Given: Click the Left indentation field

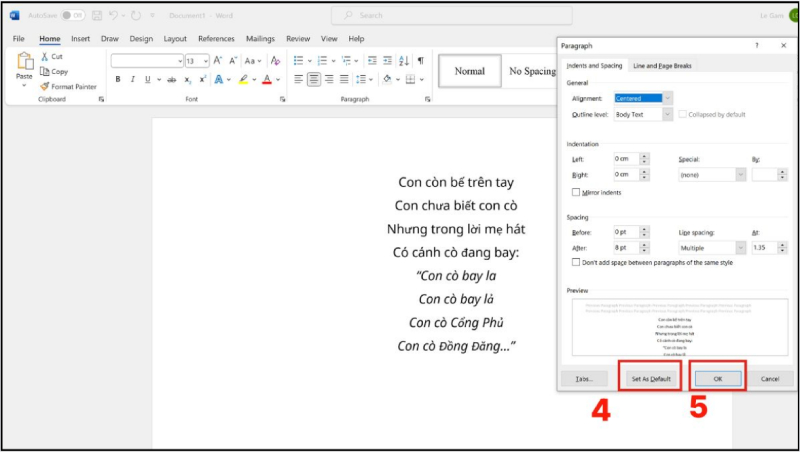Looking at the screenshot, I should pyautogui.click(x=627, y=159).
